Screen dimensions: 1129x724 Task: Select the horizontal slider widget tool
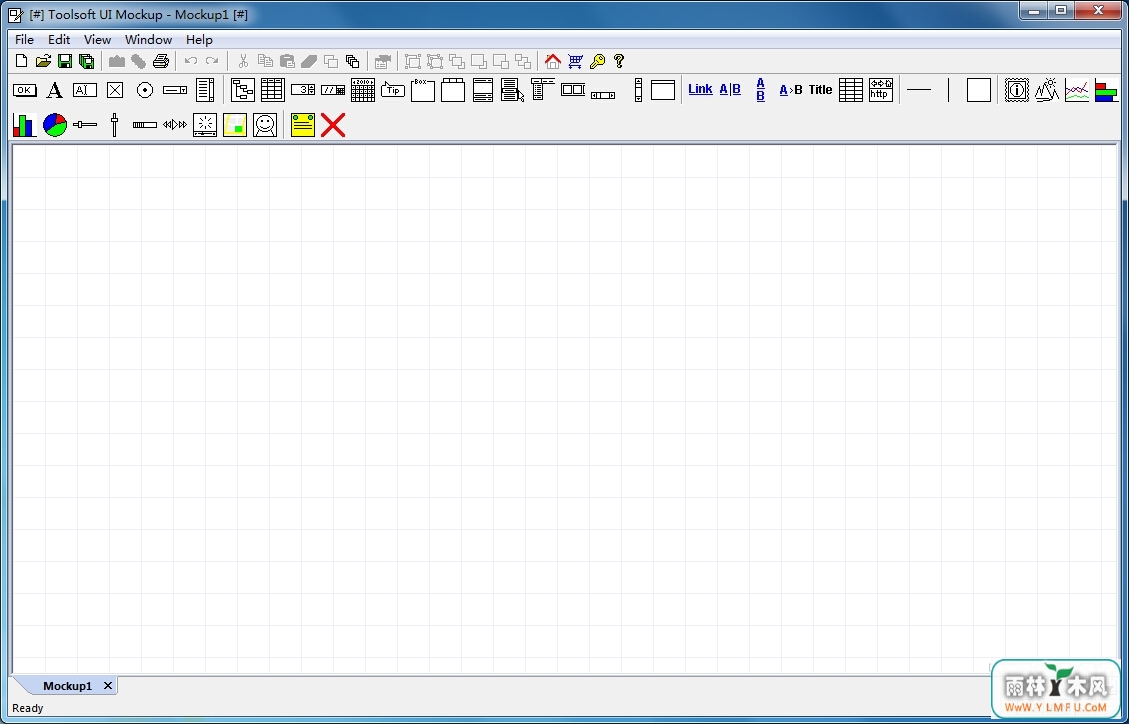(85, 125)
